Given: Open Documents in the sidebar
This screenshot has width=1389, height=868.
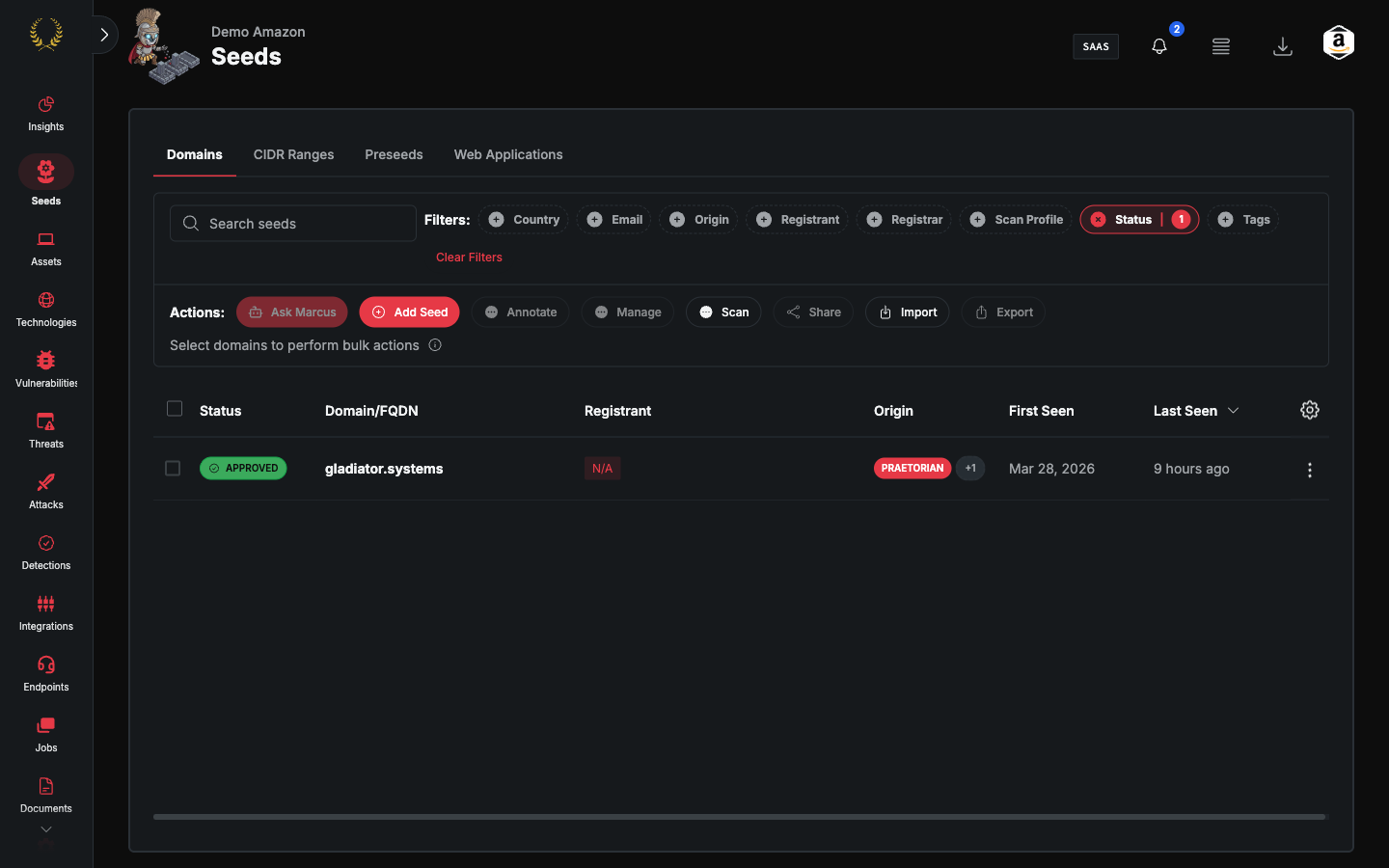Looking at the screenshot, I should [x=45, y=796].
